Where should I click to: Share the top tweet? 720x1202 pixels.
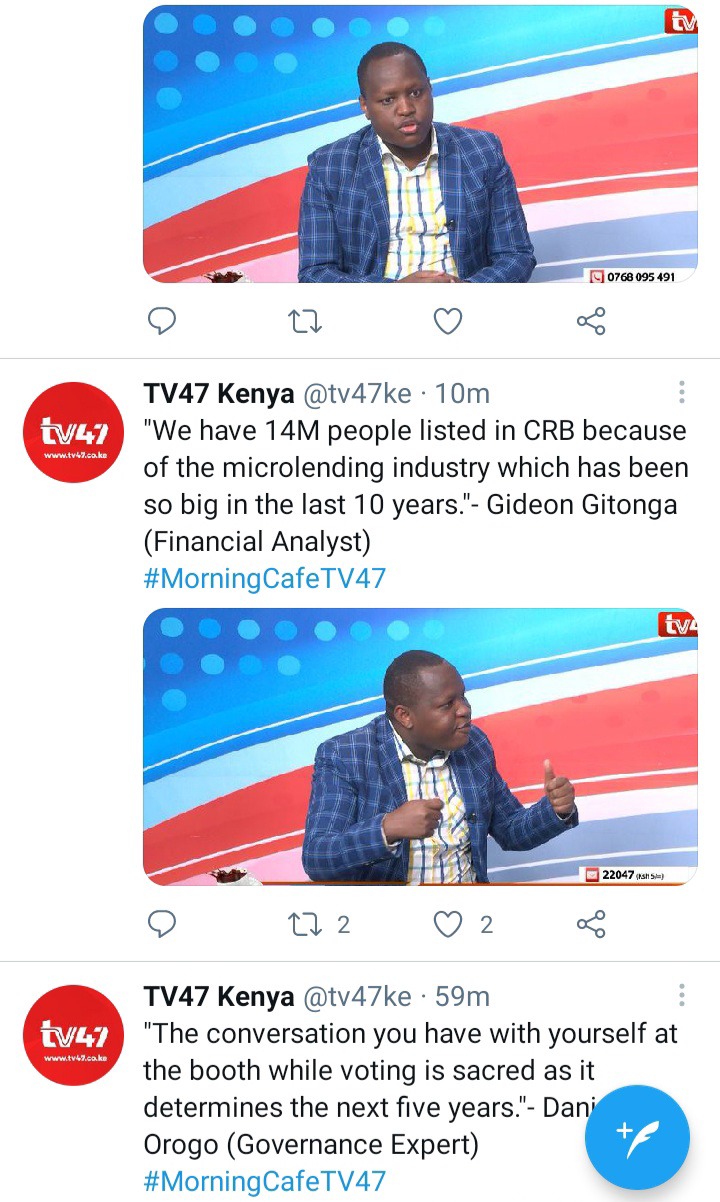pos(591,321)
